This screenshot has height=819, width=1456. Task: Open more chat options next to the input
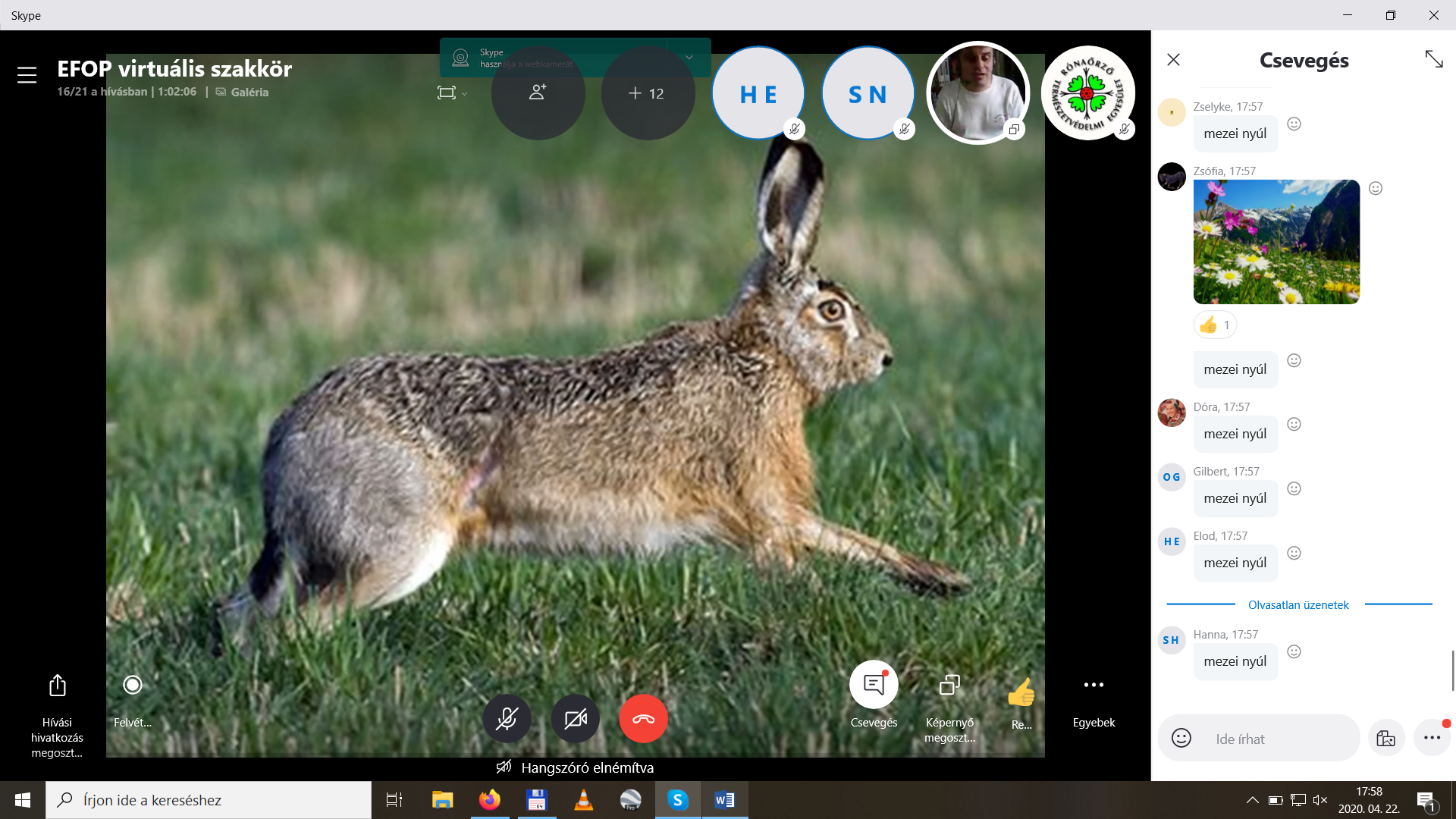click(1432, 738)
